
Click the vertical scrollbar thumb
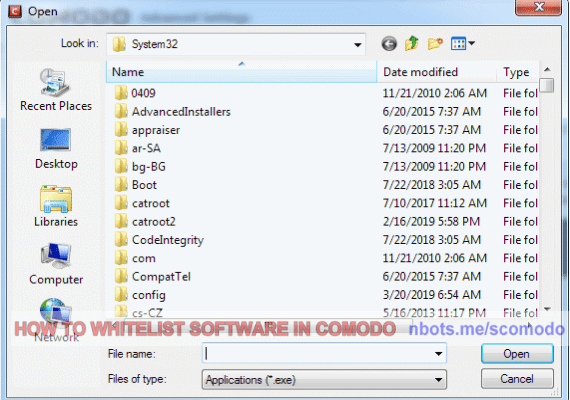click(547, 85)
